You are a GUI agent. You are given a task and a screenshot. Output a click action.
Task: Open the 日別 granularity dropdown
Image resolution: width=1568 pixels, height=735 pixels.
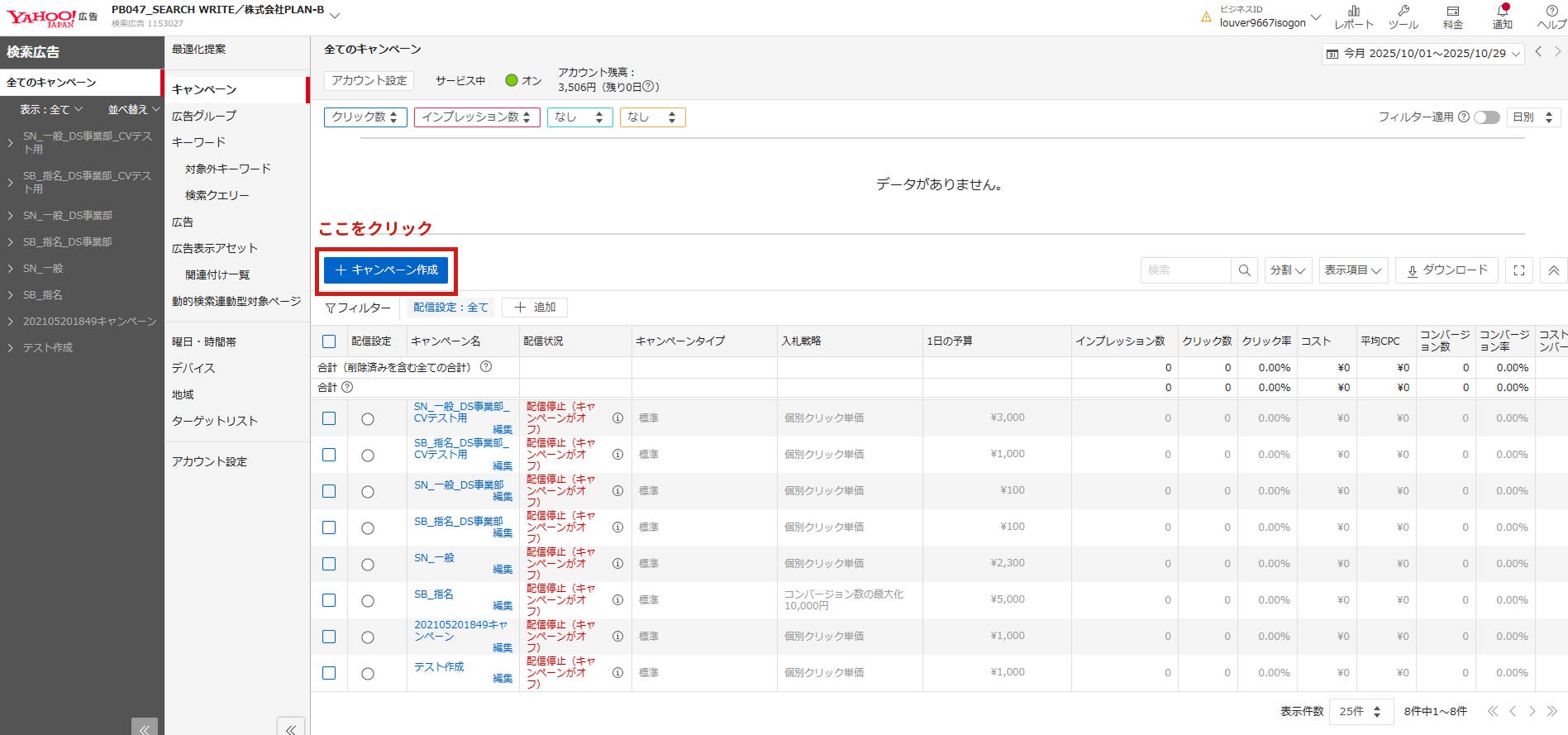click(x=1533, y=117)
